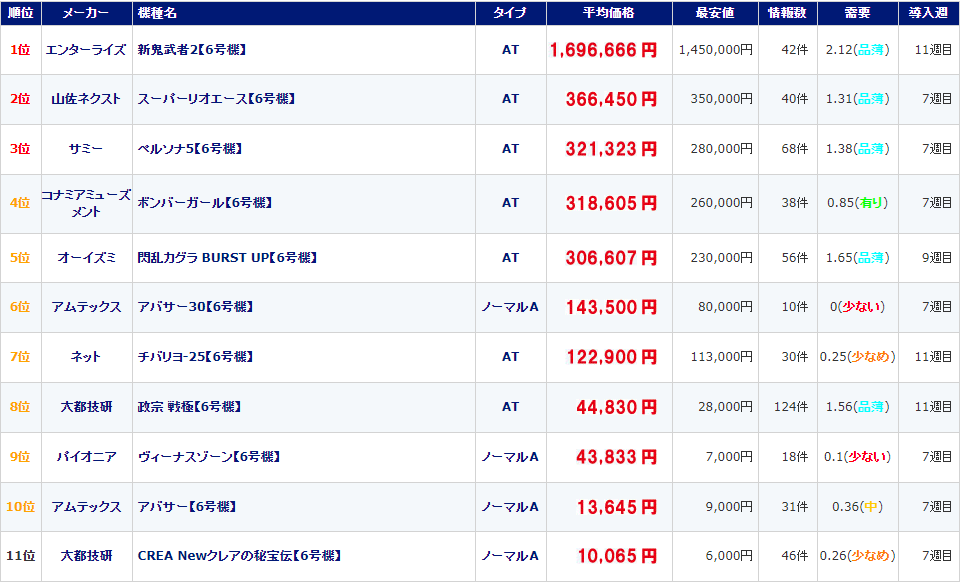Open the スーパーリオエース【6号機】 link
Image resolution: width=961 pixels, height=583 pixels.
pyautogui.click(x=216, y=99)
